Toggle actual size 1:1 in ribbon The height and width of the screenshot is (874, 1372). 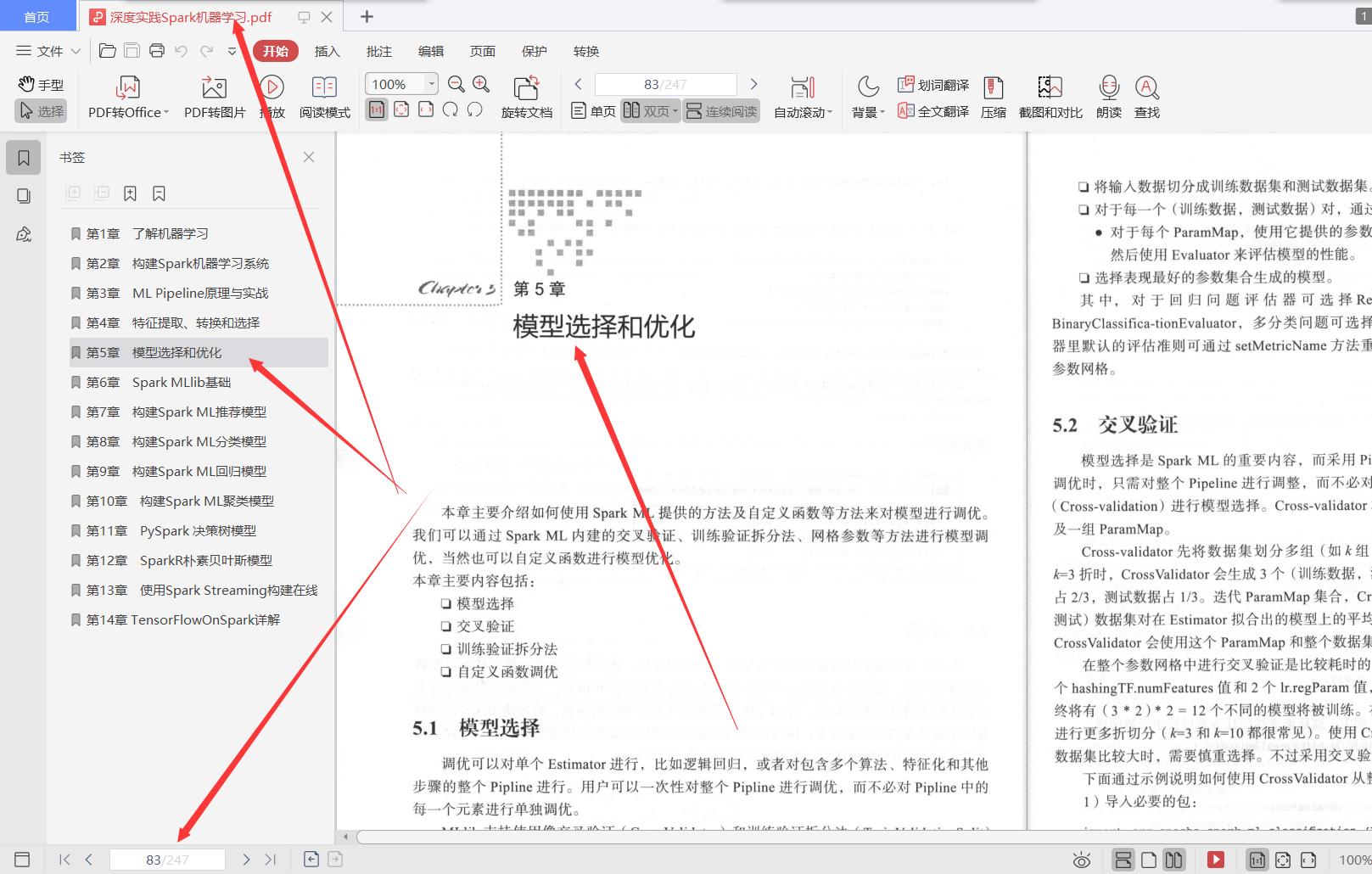[377, 109]
